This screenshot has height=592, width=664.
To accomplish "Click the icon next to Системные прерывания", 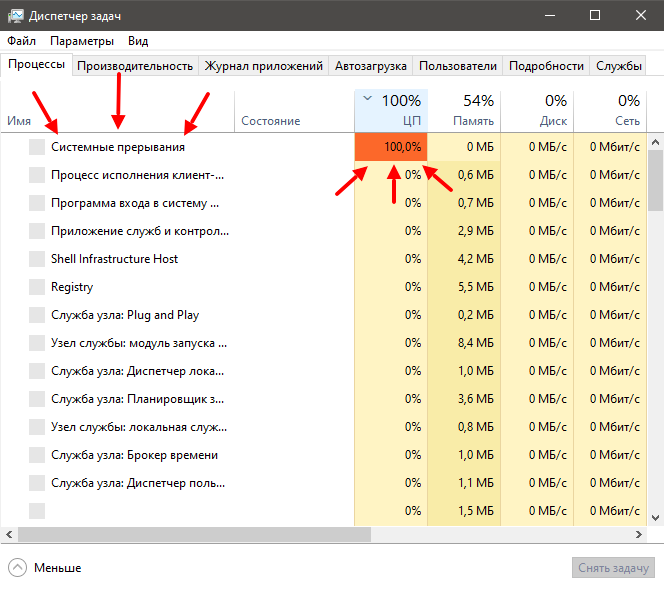I will click(37, 147).
